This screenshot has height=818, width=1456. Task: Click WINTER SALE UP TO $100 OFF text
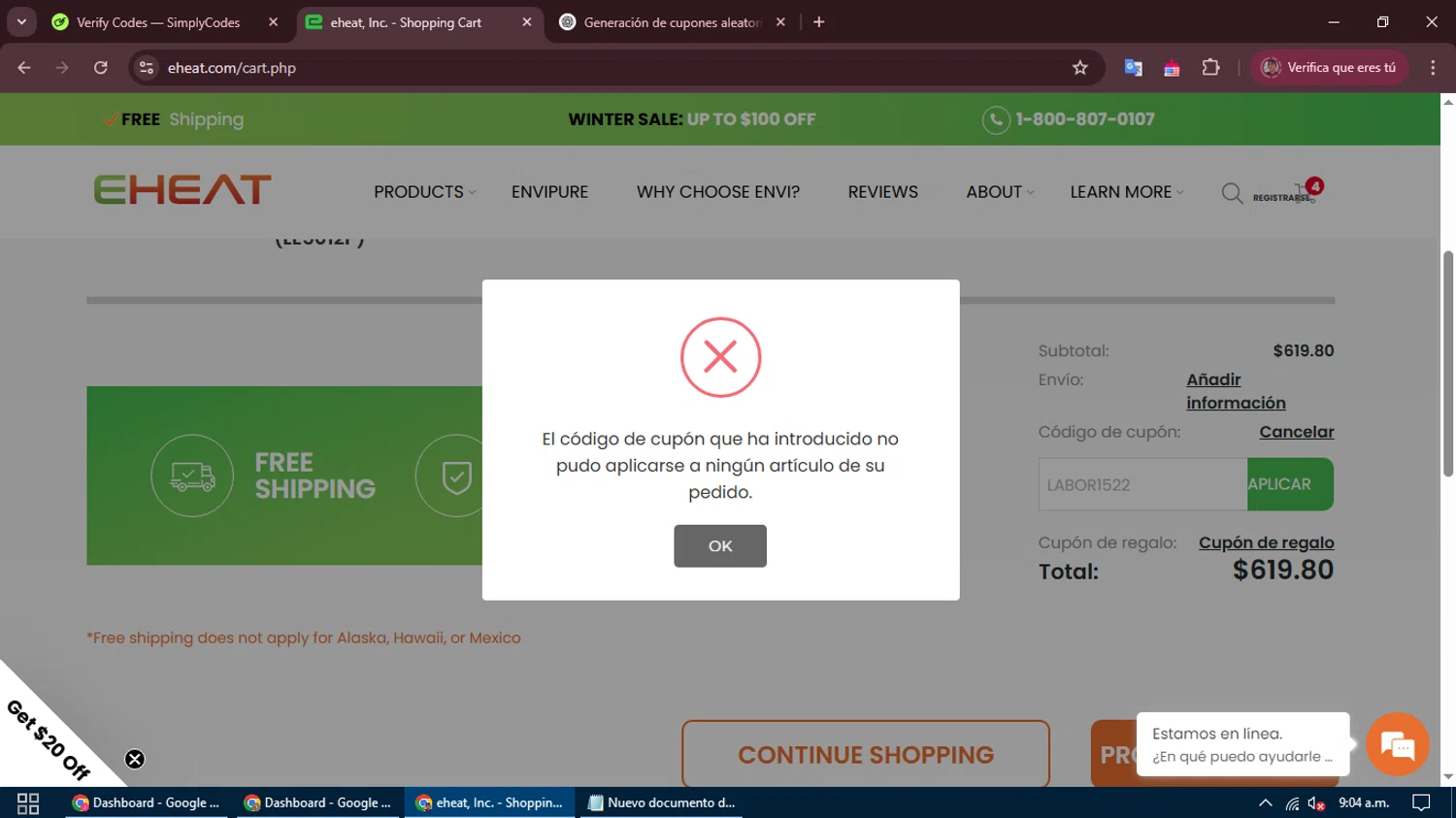coord(692,119)
